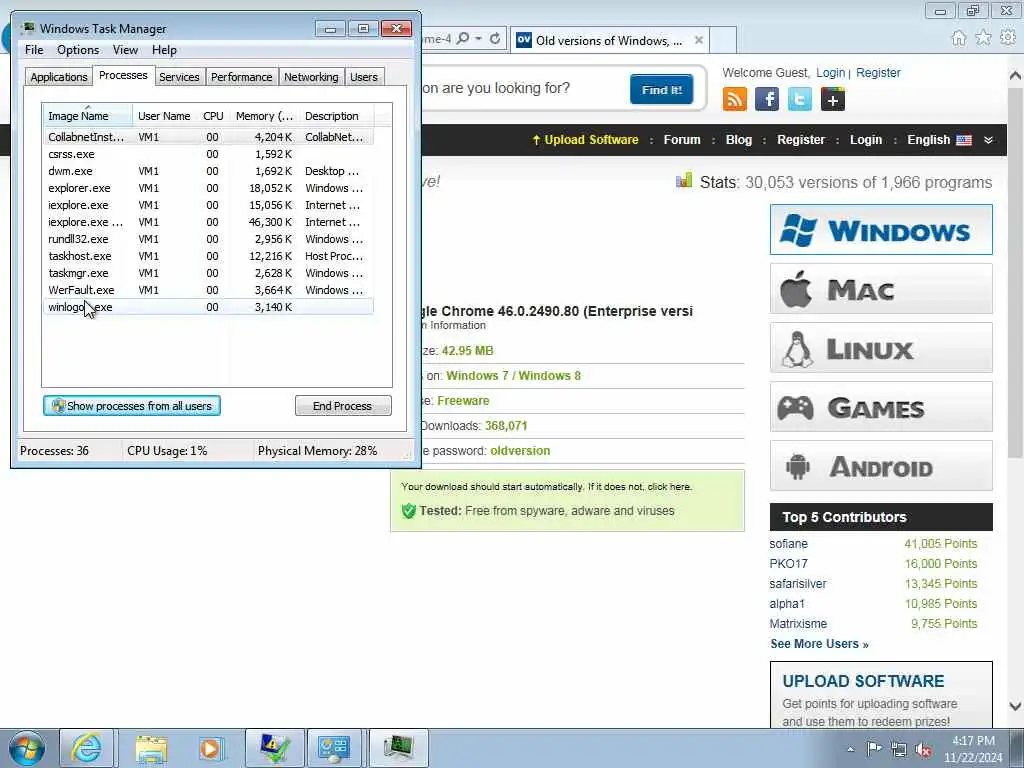The width and height of the screenshot is (1024, 768).
Task: Switch to the Users tab
Action: click(364, 77)
